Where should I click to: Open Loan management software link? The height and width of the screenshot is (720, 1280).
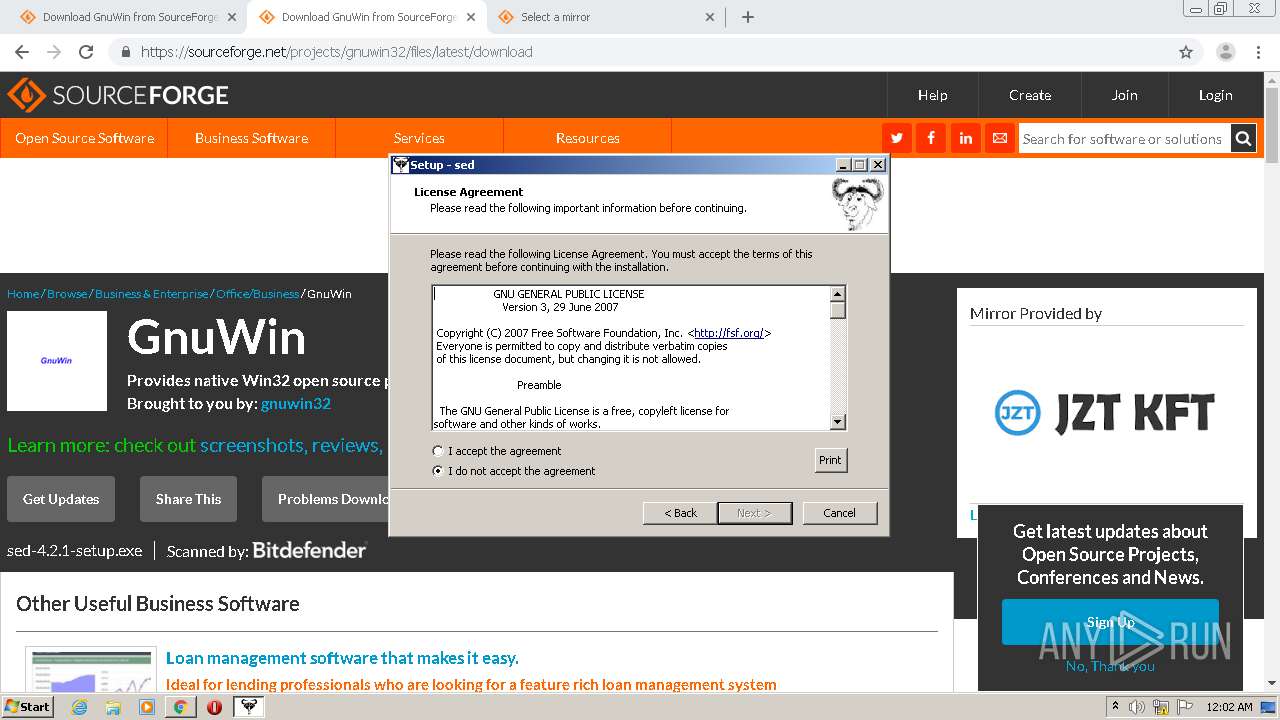coord(342,658)
